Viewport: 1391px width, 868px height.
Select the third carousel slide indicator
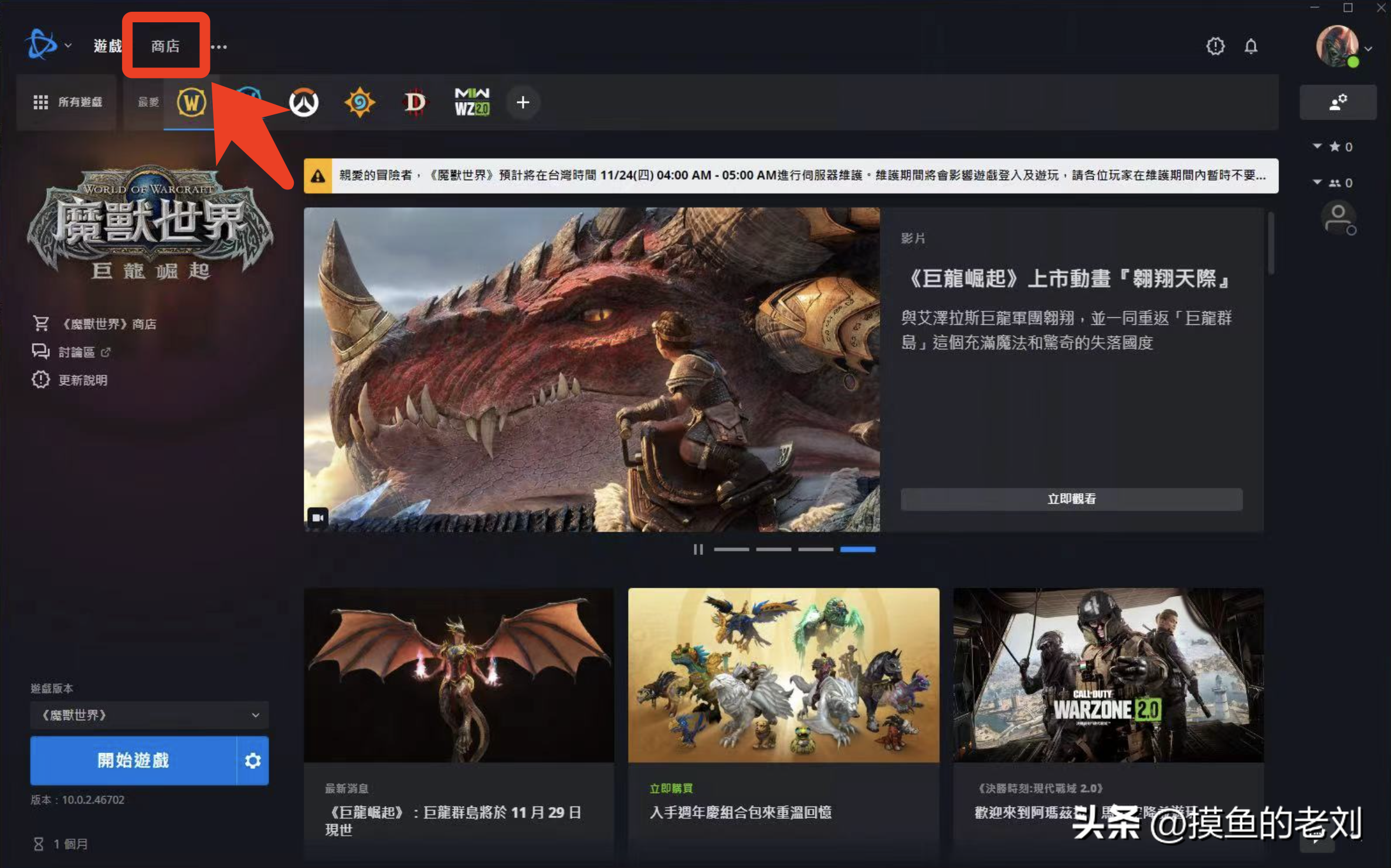click(x=815, y=550)
